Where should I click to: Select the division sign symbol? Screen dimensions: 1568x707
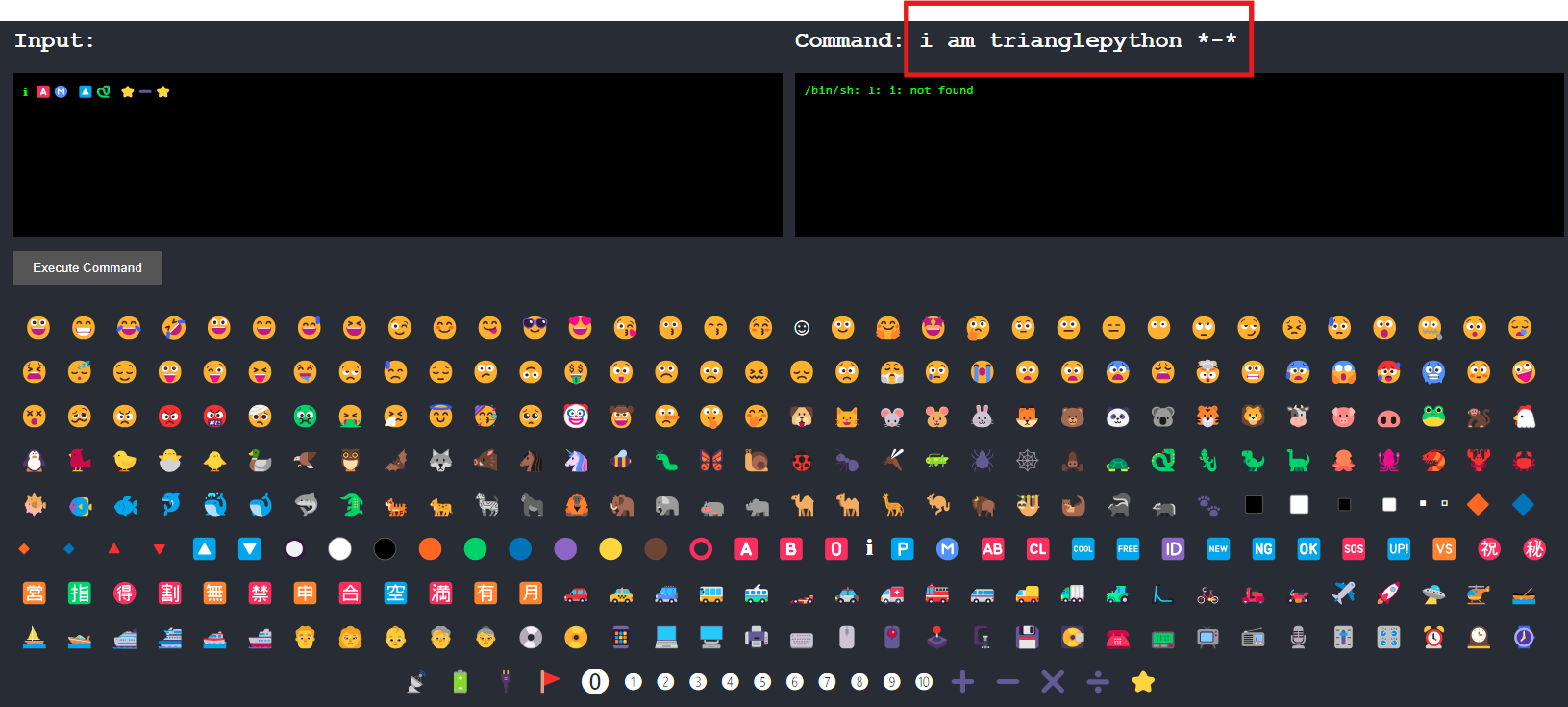pos(1098,682)
